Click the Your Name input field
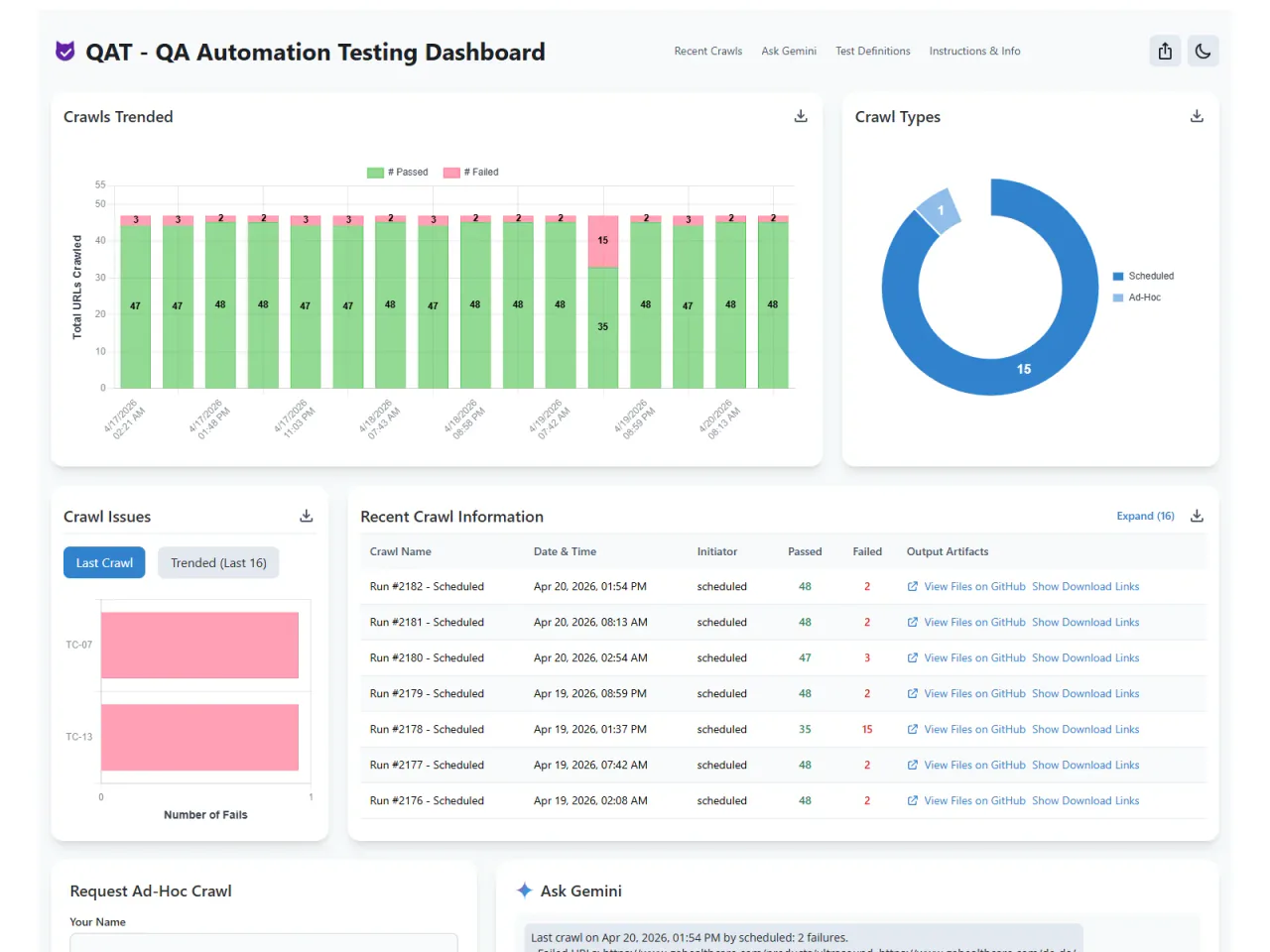This screenshot has width=1270, height=952. click(x=263, y=943)
